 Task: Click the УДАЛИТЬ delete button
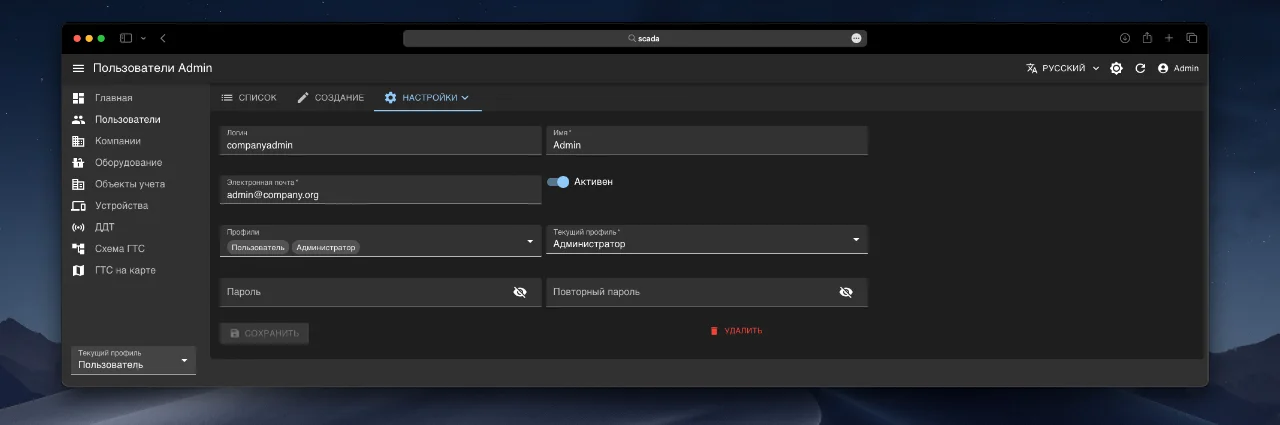736,331
